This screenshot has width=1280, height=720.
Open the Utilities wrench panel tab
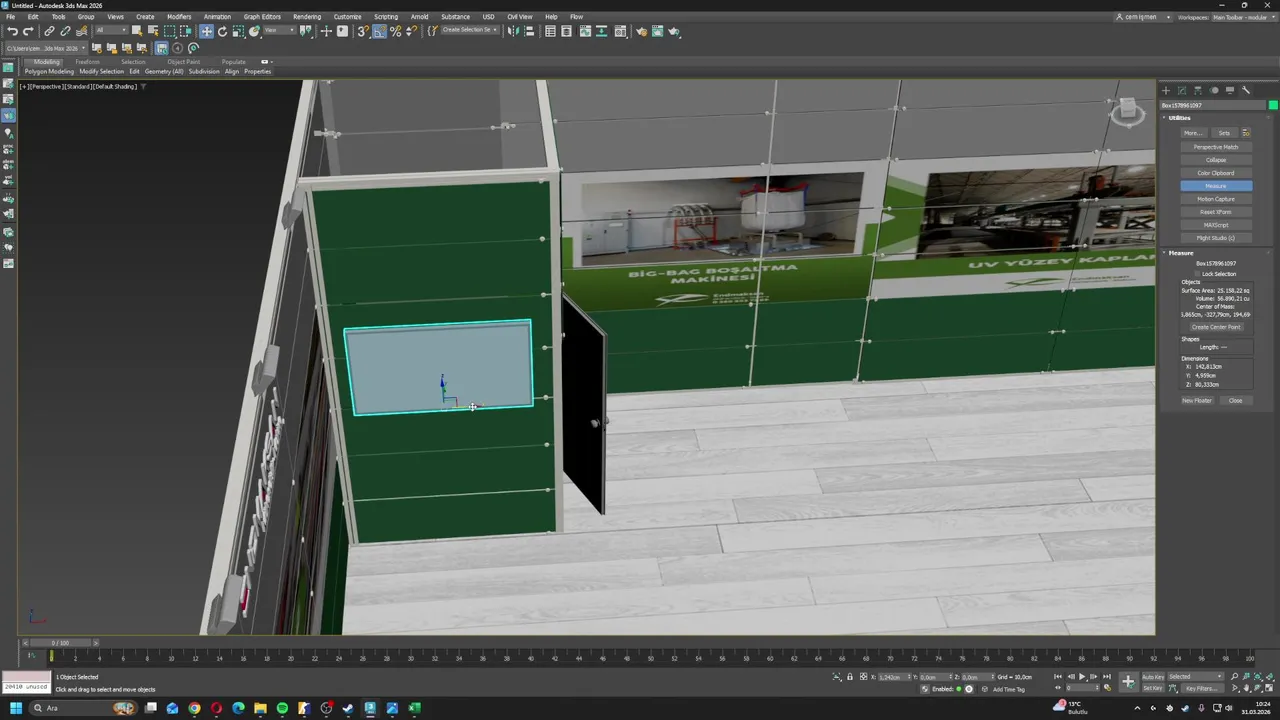pos(1246,90)
